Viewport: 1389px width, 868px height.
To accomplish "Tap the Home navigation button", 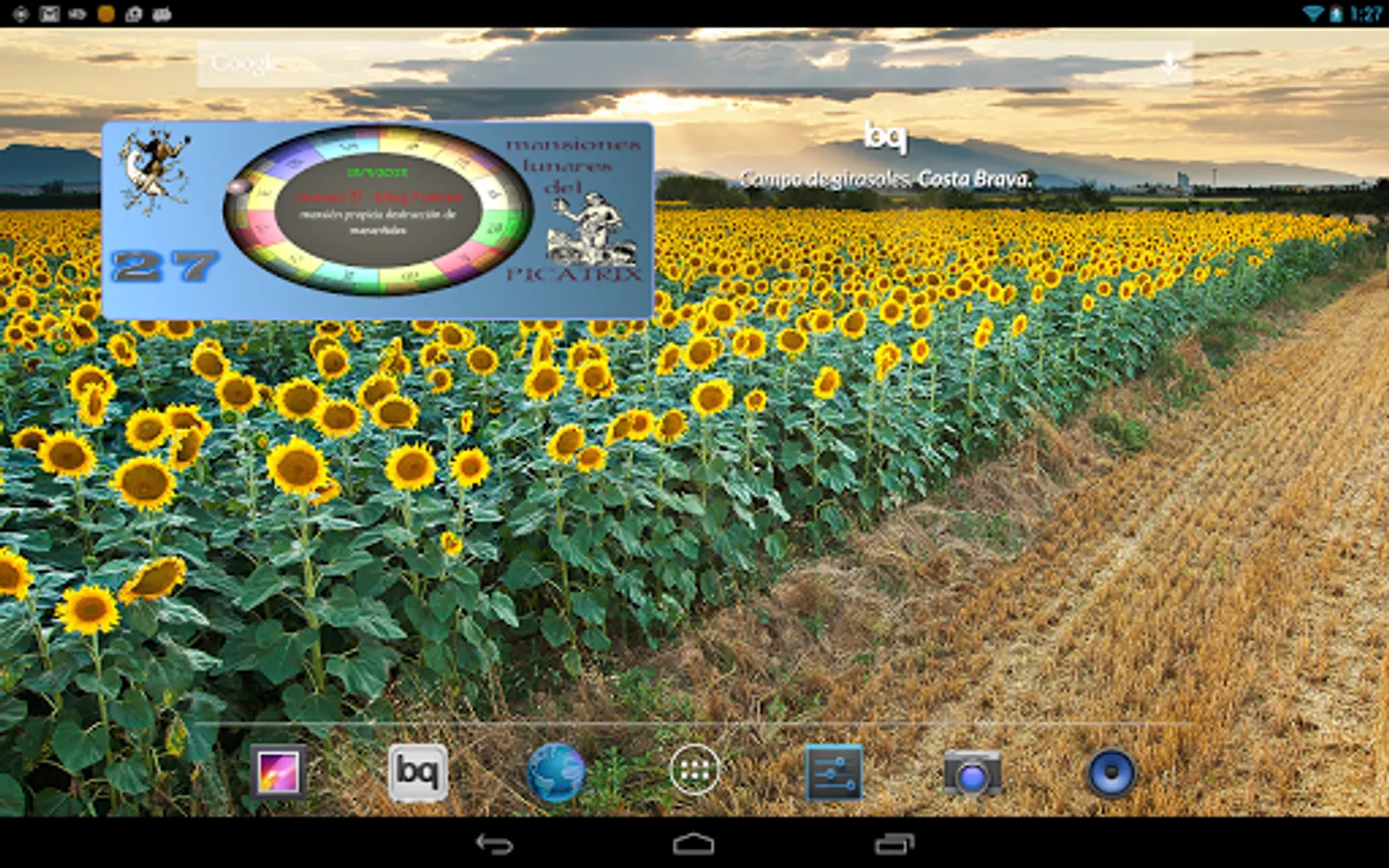I will point(694,843).
